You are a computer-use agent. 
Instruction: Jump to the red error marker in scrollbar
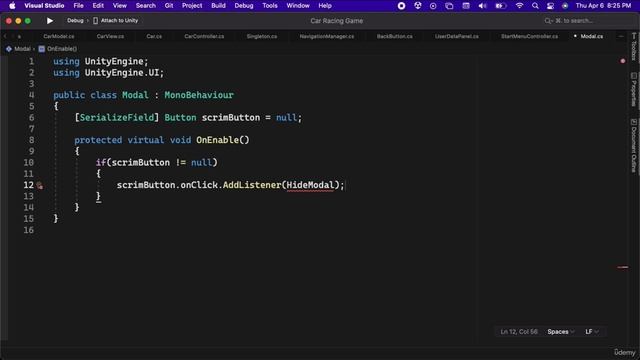[x=623, y=267]
